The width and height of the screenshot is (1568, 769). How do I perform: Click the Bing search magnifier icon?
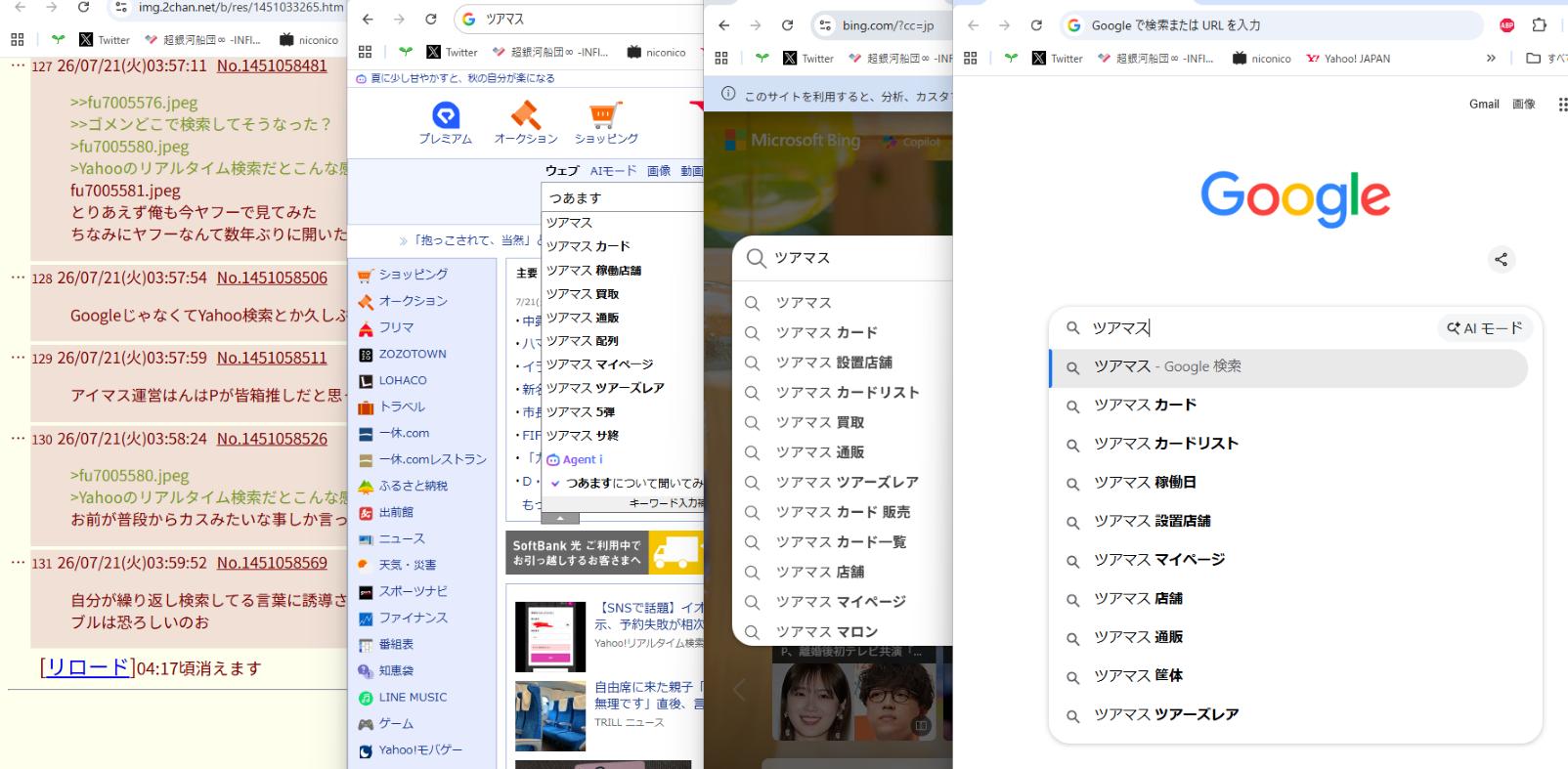click(x=756, y=258)
